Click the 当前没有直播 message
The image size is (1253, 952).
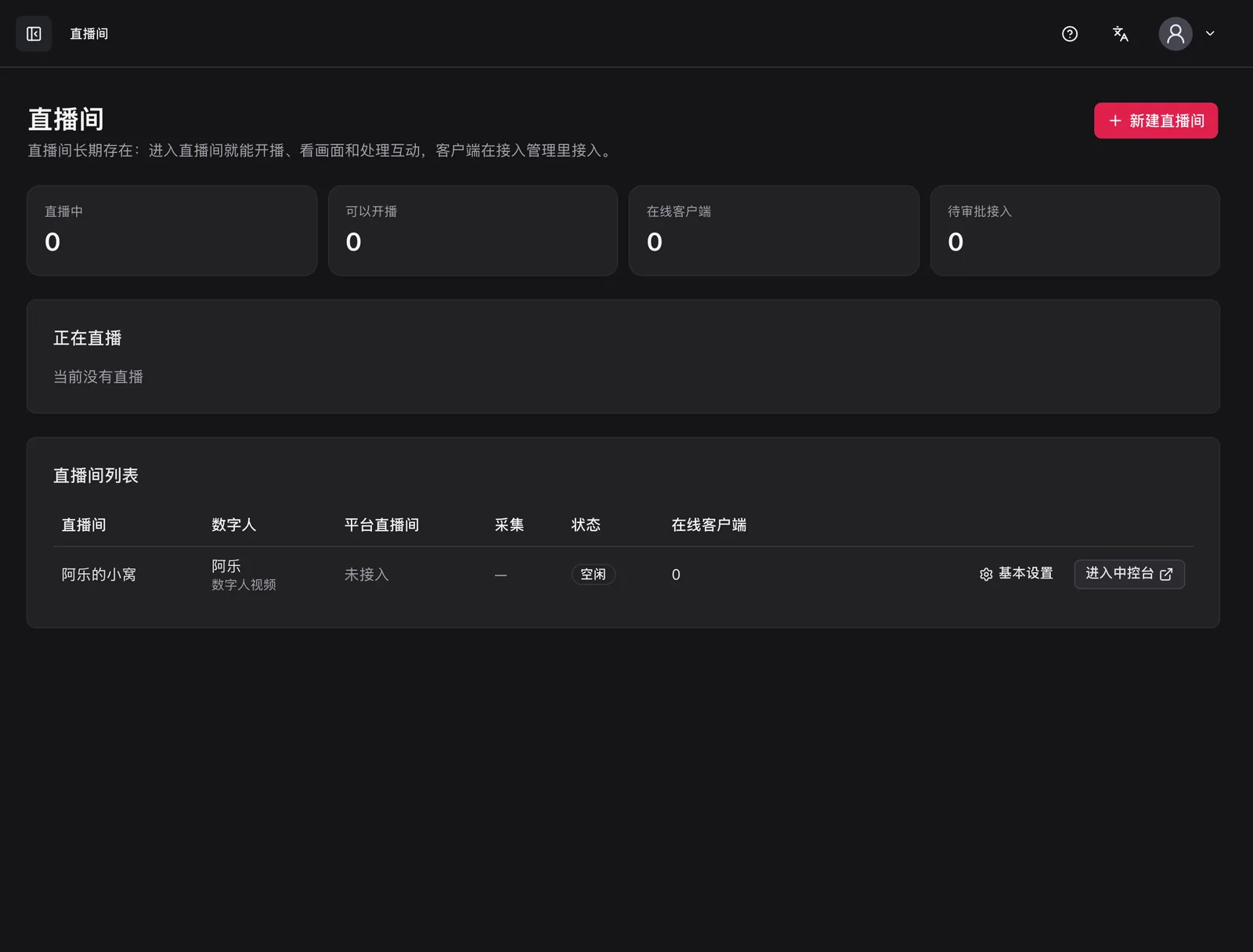(98, 377)
